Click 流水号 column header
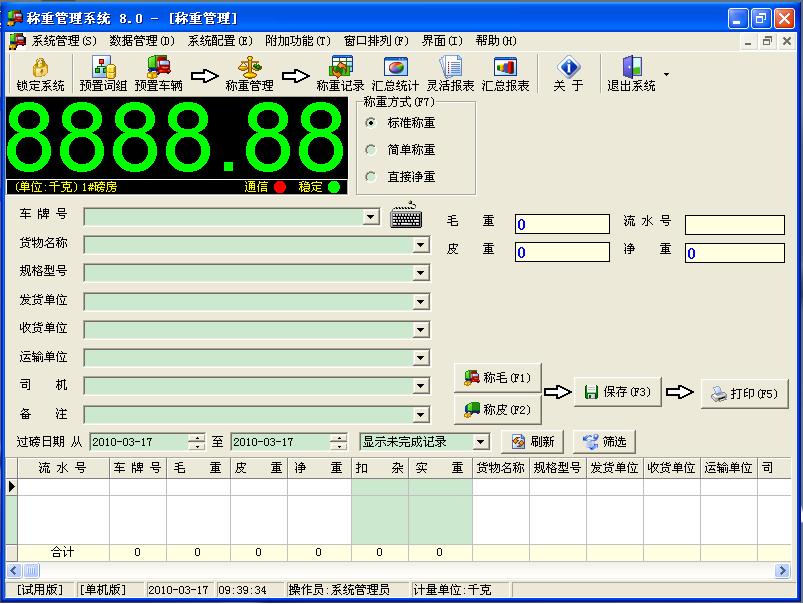803x604 pixels. 64,468
